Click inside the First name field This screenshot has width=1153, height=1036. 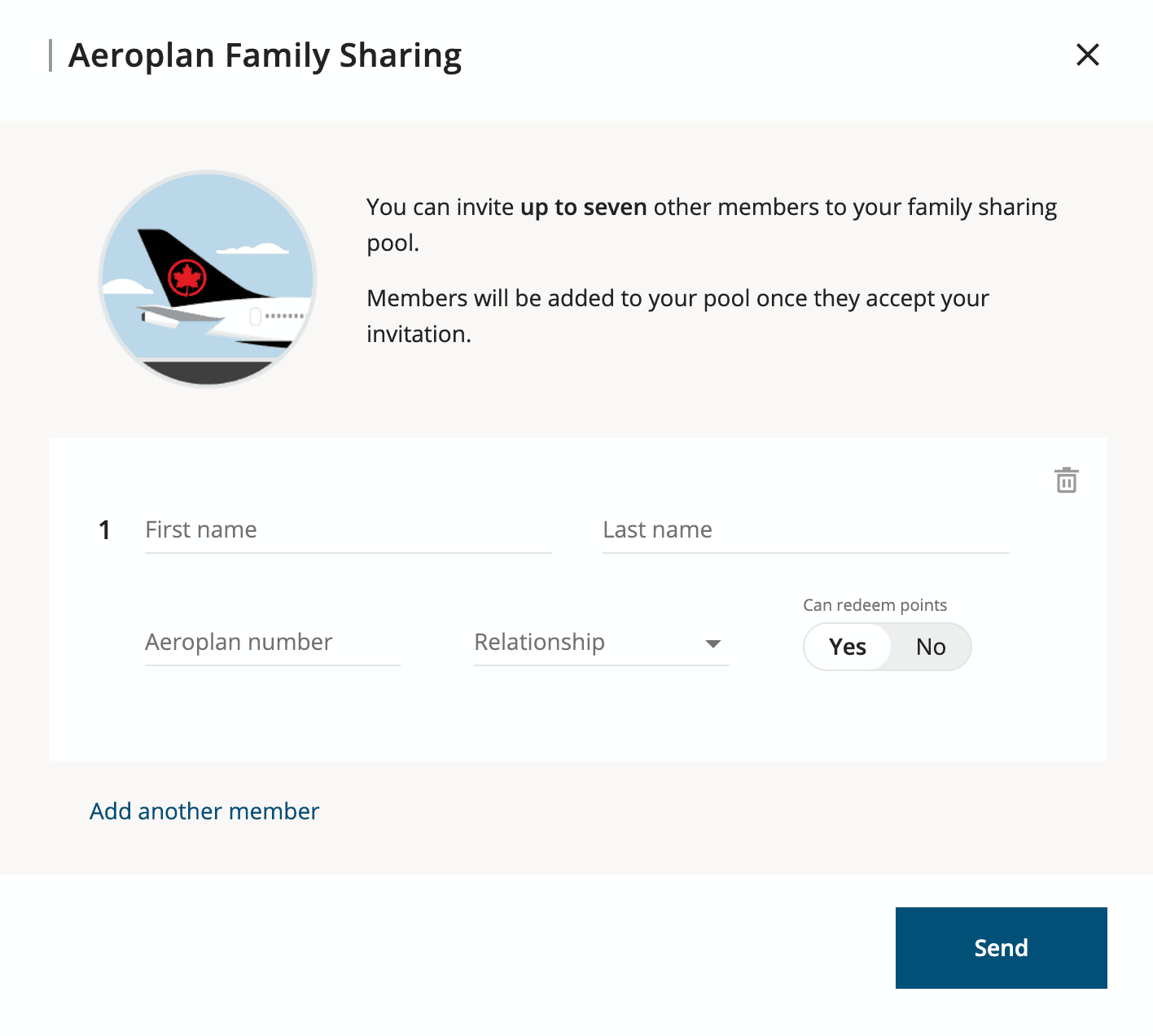click(348, 530)
